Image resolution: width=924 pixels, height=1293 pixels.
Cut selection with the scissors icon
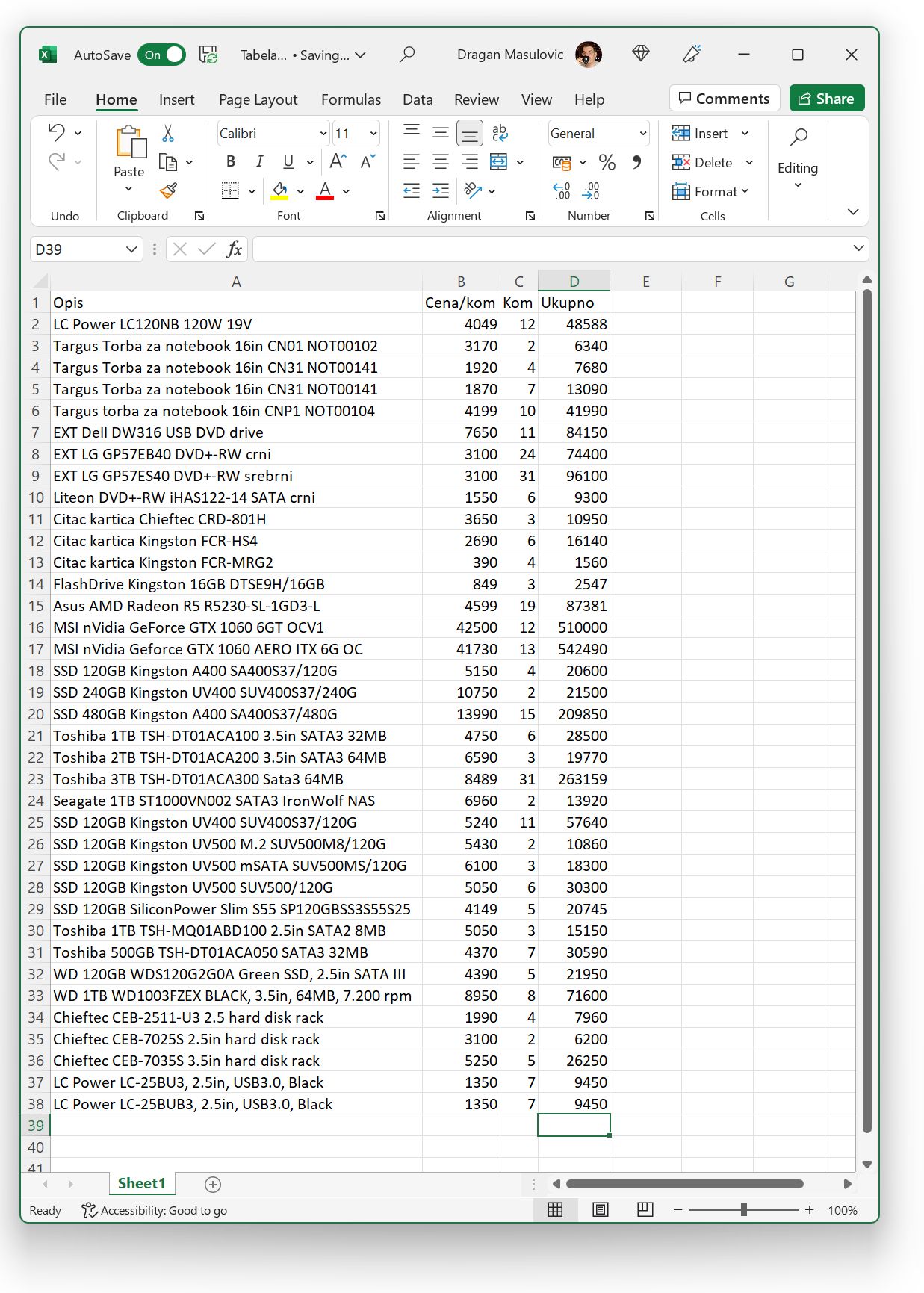pyautogui.click(x=168, y=133)
